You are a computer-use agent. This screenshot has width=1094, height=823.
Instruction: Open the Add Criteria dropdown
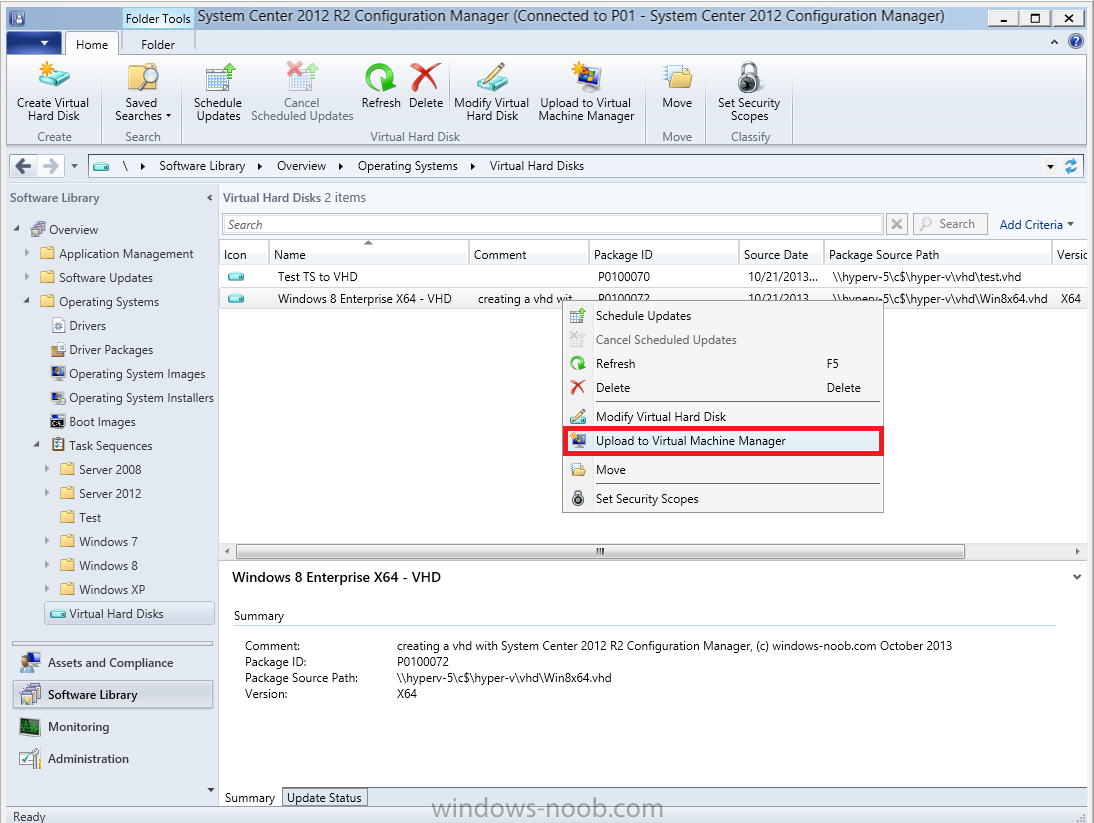pos(1036,225)
